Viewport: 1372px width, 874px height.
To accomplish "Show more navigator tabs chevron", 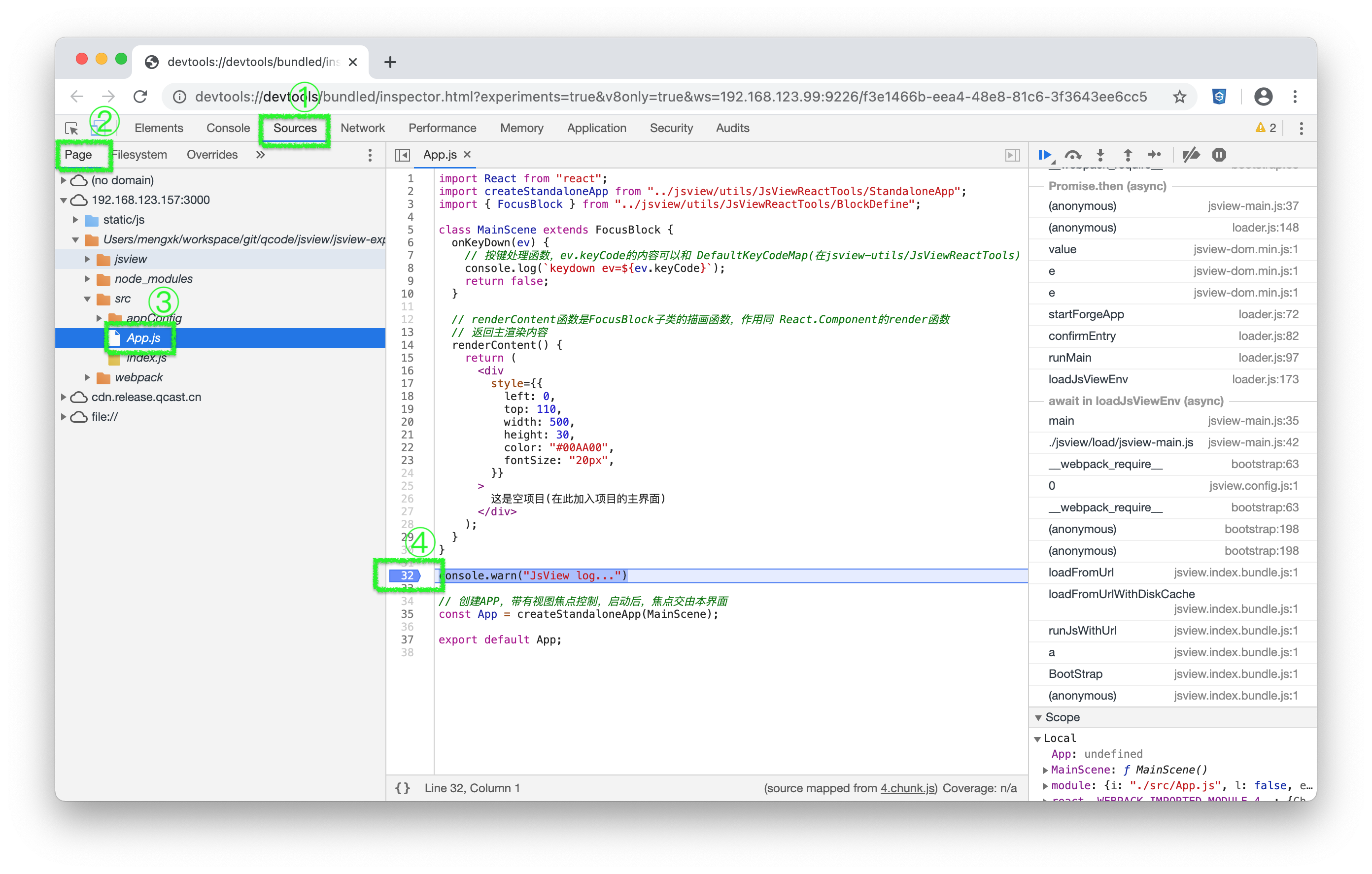I will tap(260, 155).
